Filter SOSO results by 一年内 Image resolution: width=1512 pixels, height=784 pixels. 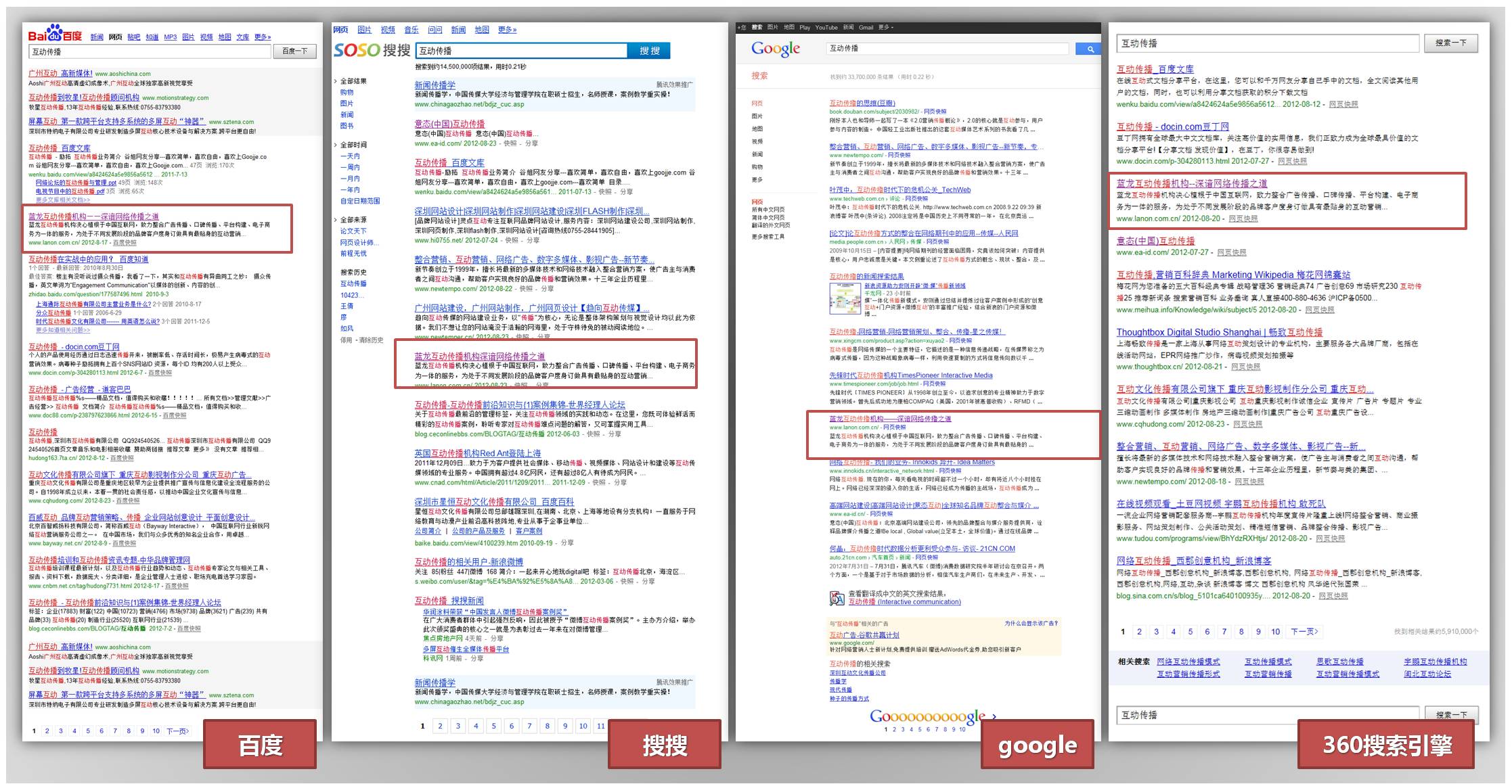[x=350, y=190]
